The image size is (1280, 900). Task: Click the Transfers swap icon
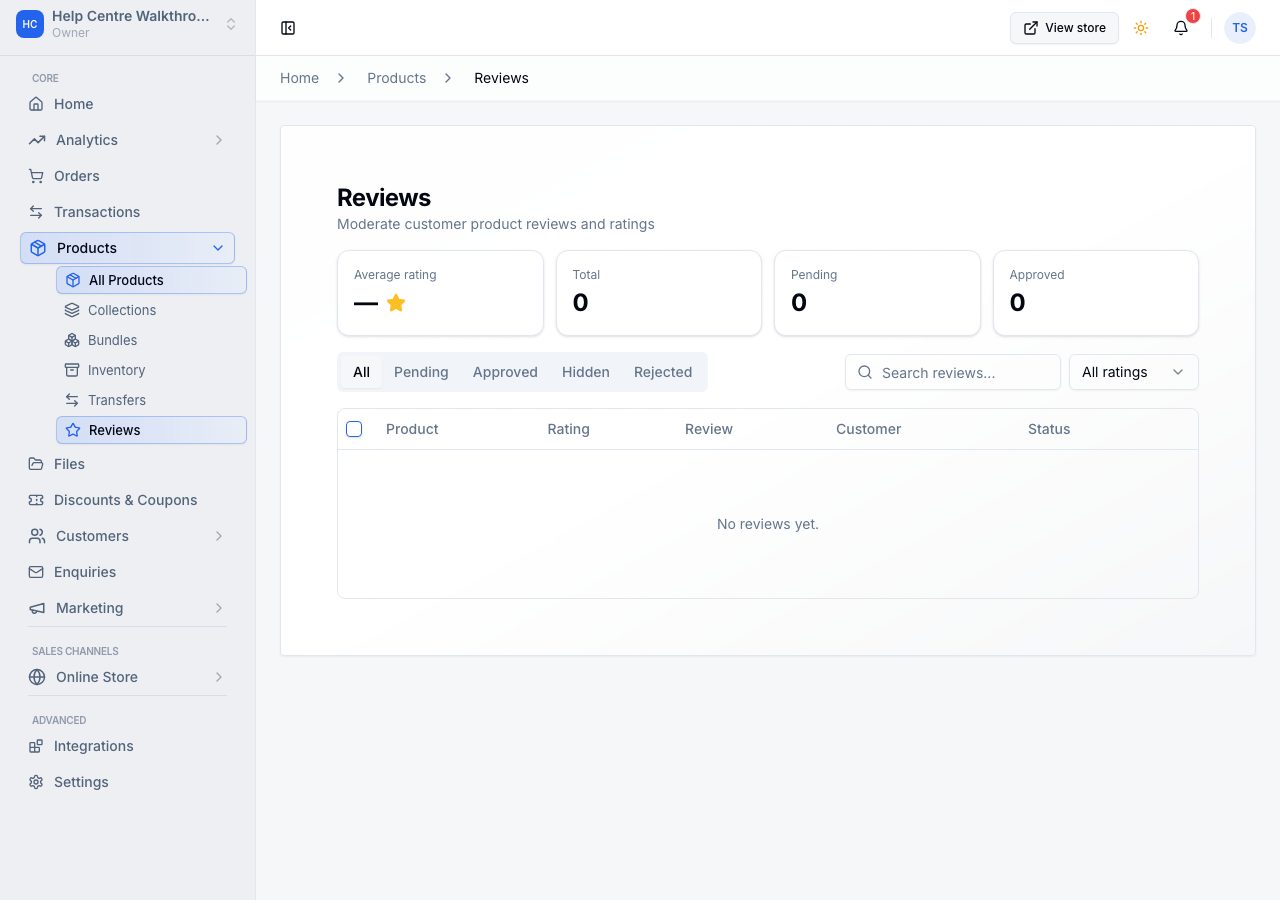(x=72, y=400)
